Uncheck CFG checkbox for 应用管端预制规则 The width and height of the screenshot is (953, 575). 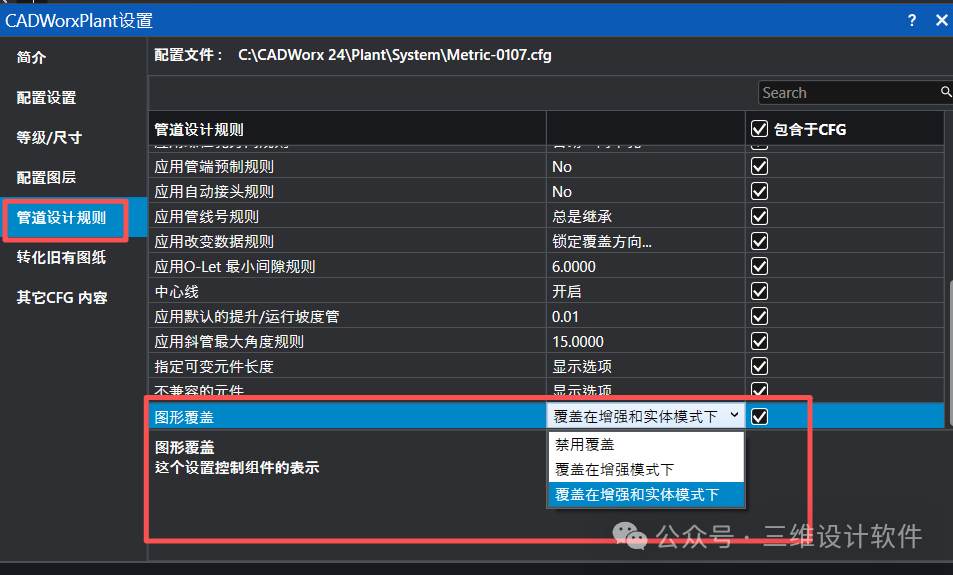[759, 167]
